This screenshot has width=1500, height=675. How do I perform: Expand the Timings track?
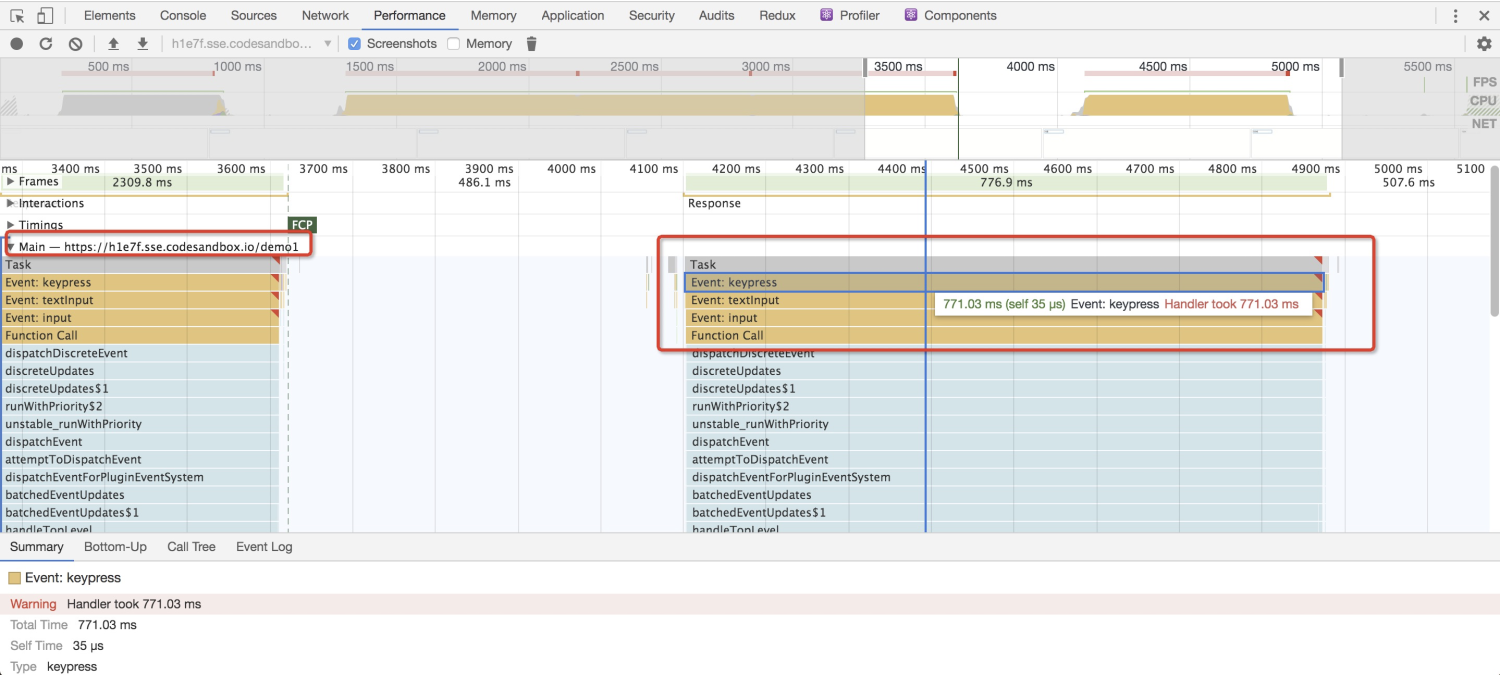tap(11, 225)
